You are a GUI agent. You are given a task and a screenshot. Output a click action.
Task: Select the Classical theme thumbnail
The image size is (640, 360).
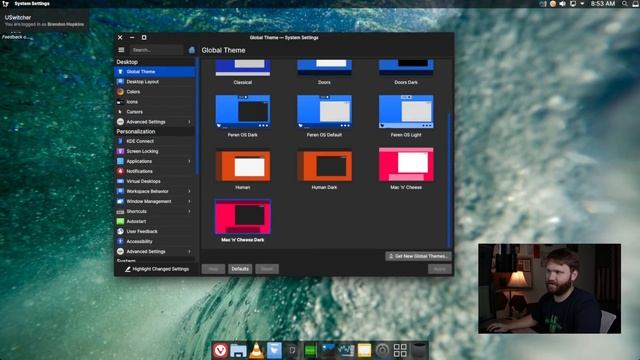pyautogui.click(x=243, y=68)
